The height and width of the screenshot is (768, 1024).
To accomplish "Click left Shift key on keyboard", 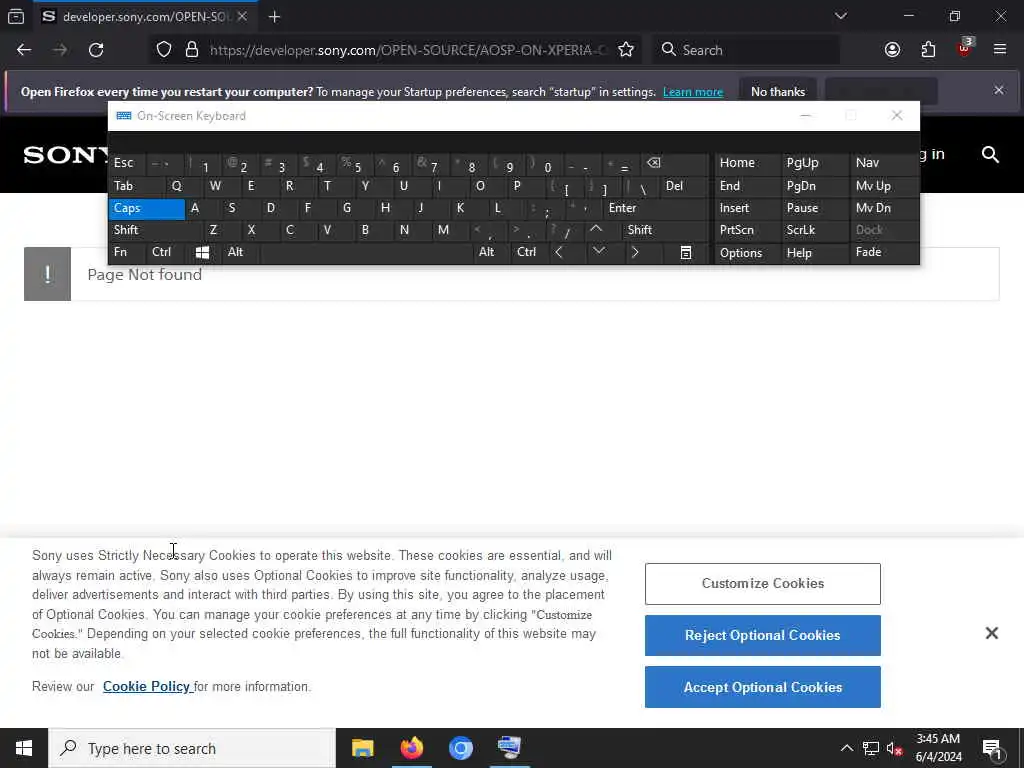I will (155, 230).
